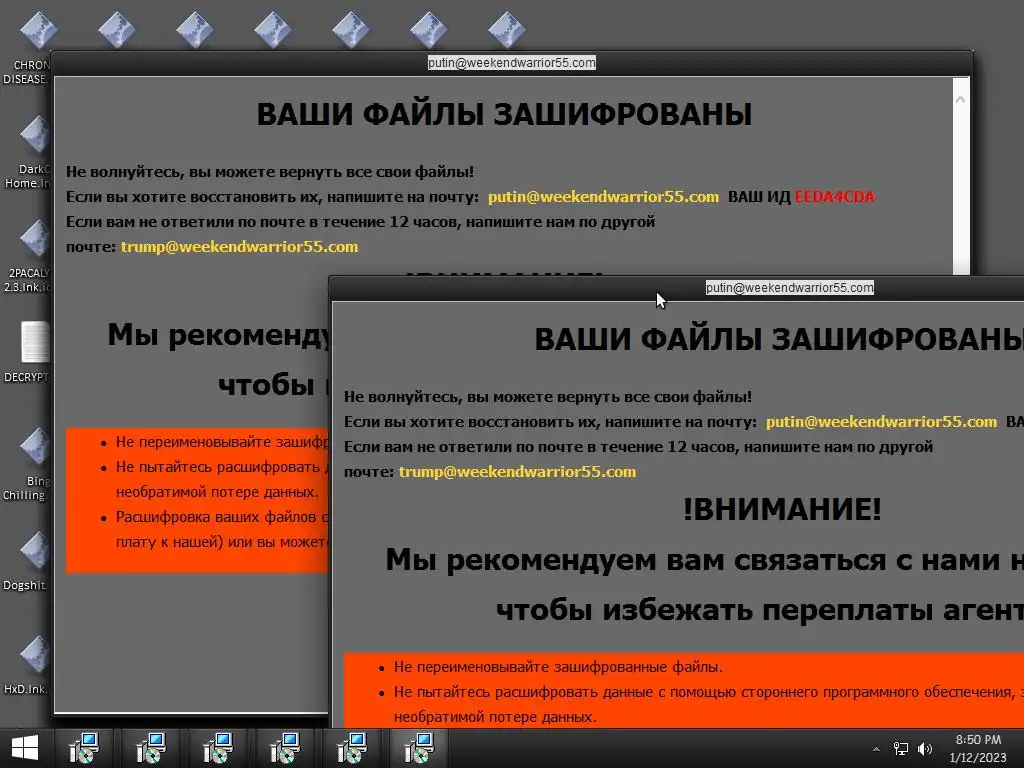Click the date 1/12/2023 in taskbar
This screenshot has width=1024, height=768.
(x=978, y=758)
